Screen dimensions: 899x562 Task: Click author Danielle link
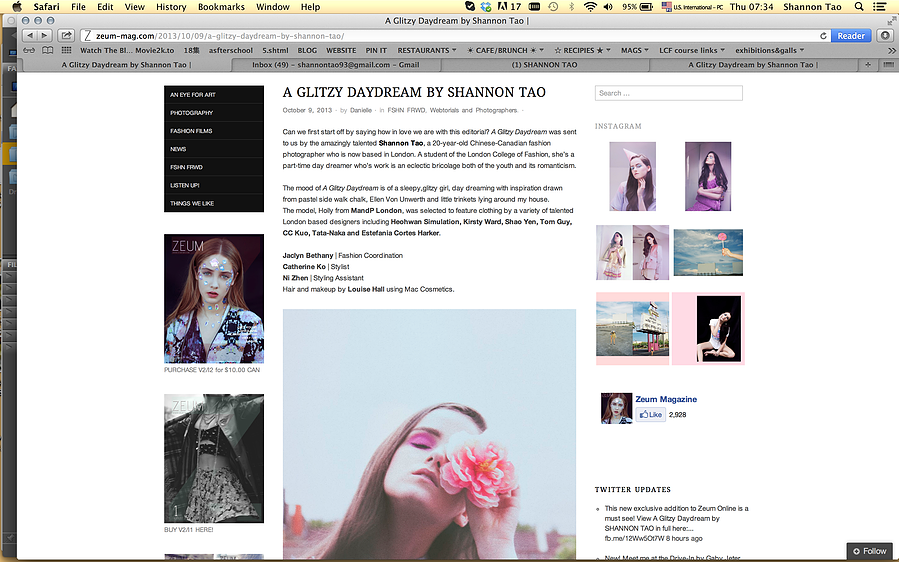click(x=361, y=110)
